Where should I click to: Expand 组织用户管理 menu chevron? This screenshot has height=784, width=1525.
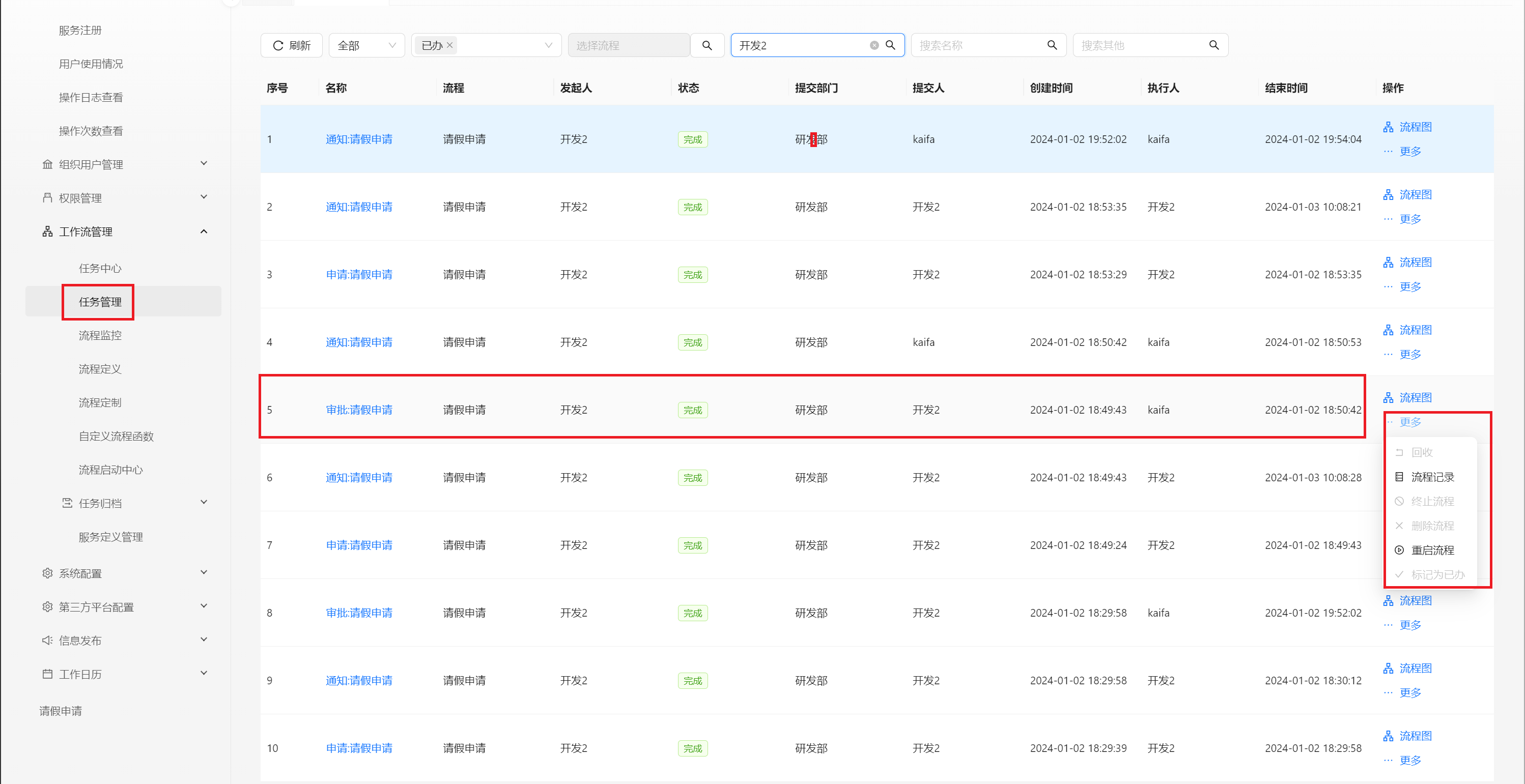pyautogui.click(x=204, y=163)
